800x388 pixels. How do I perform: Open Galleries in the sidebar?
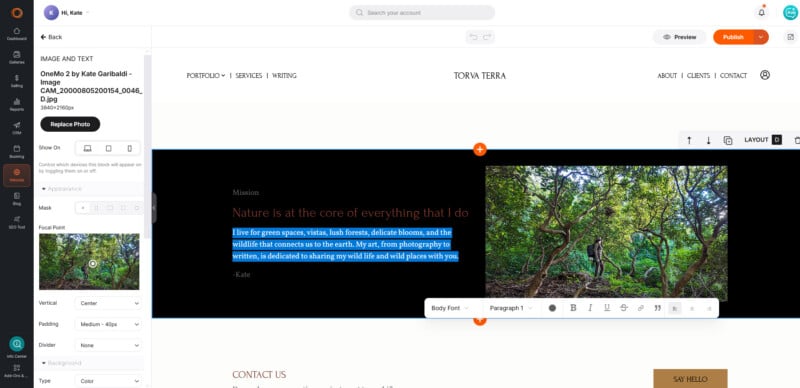pos(17,57)
